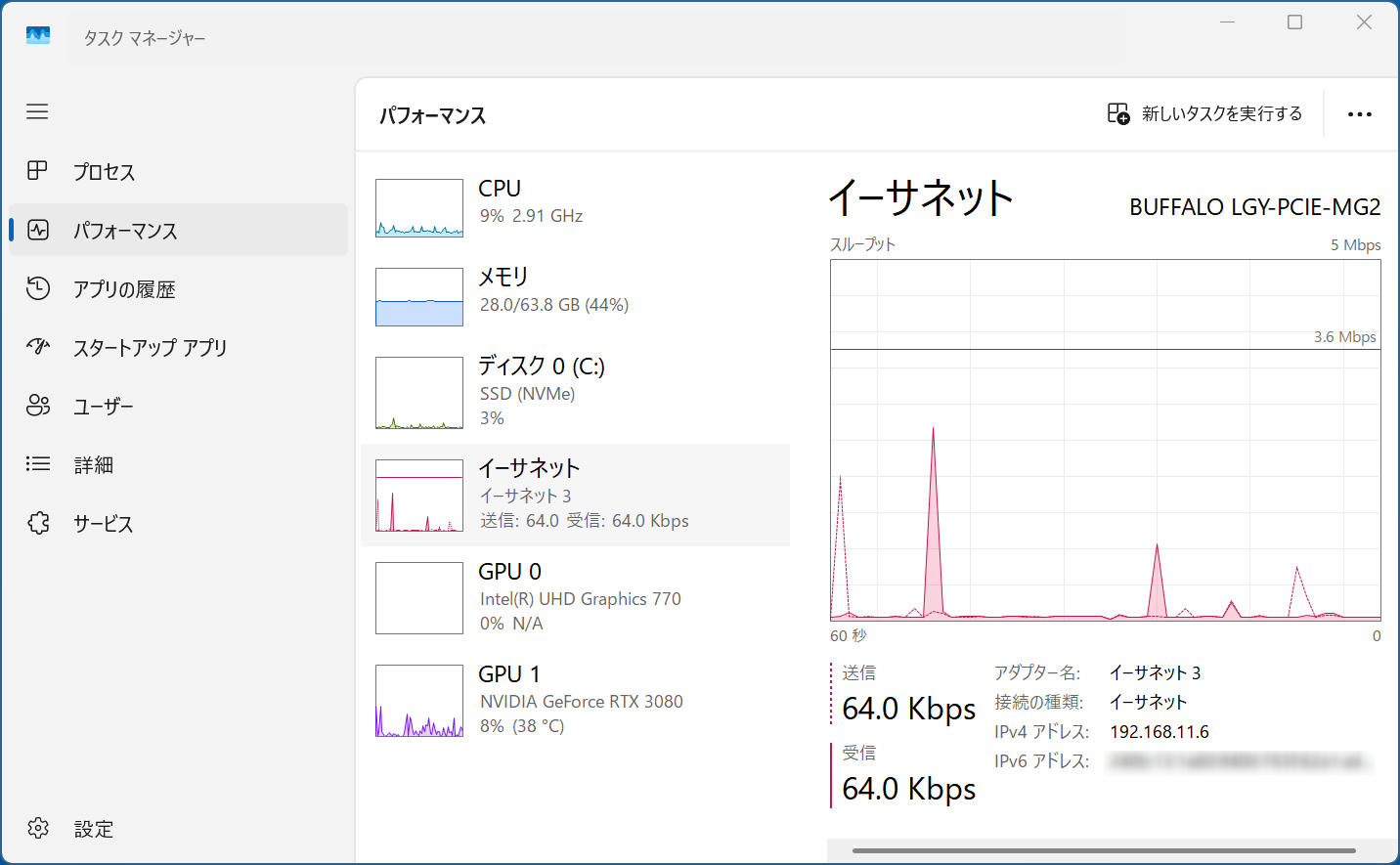1400x865 pixels.
Task: Click the 送信 64.0 Kbps value
Action: [x=909, y=709]
